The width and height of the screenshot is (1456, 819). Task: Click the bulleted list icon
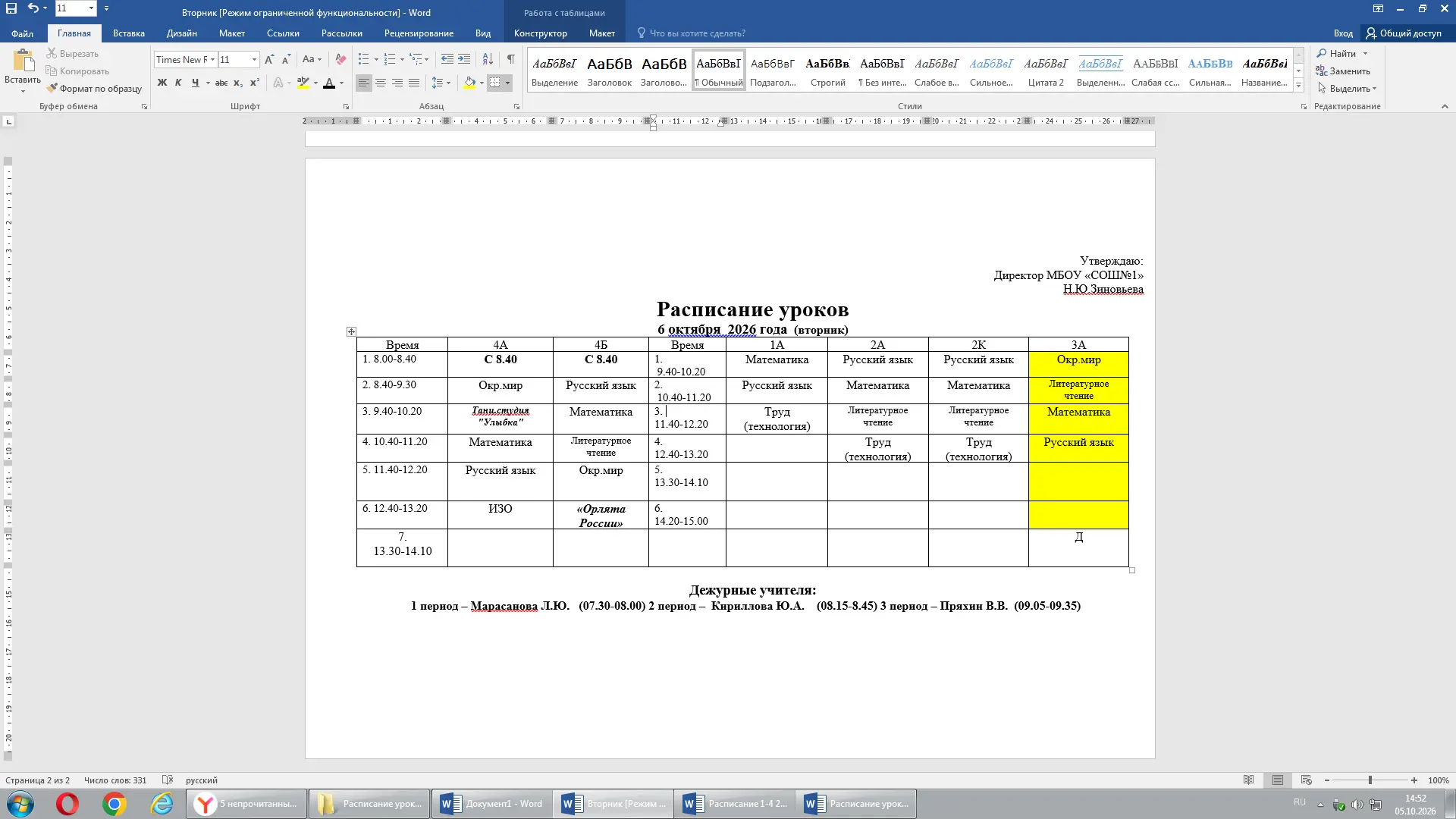point(363,59)
